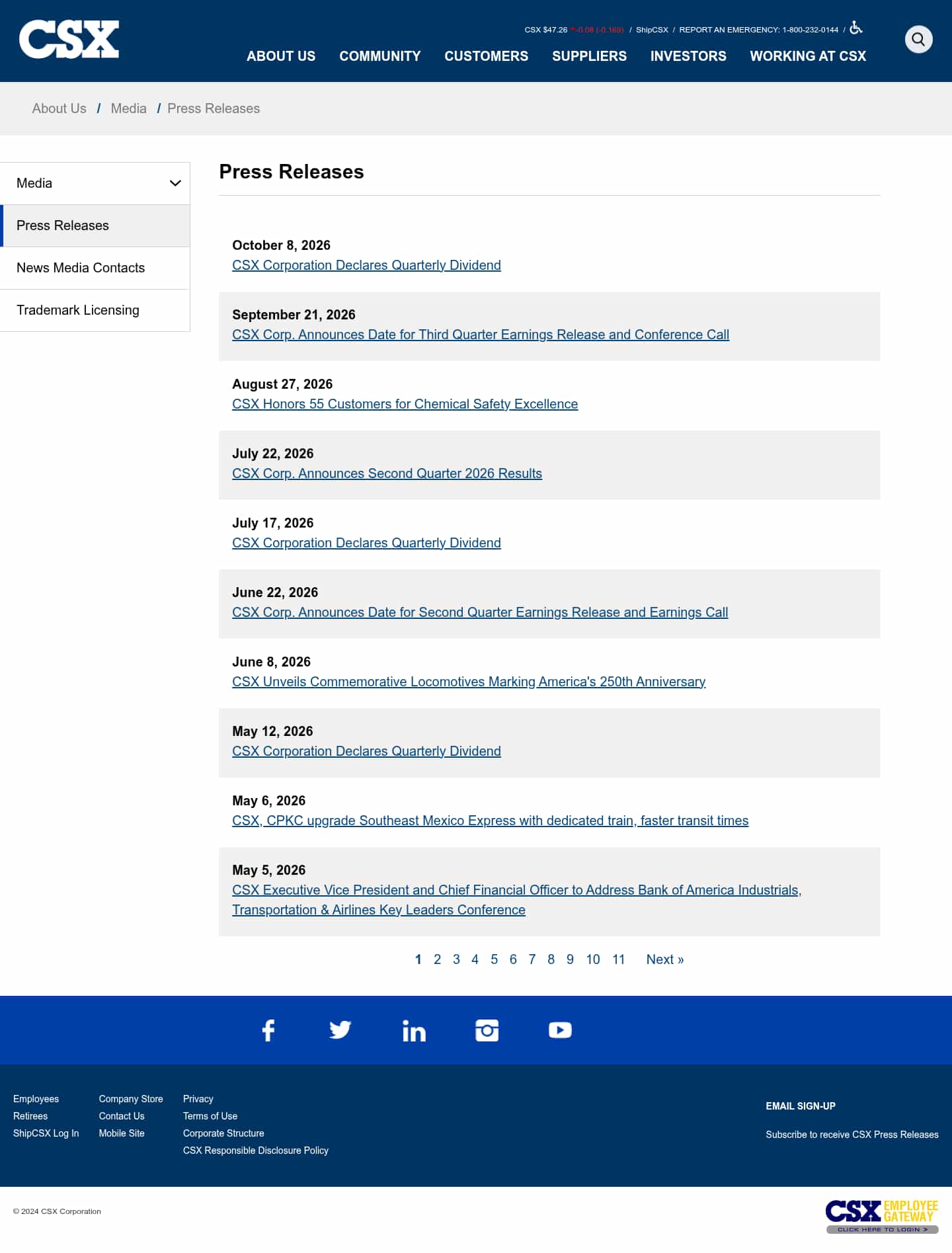Open CSX Facebook page icon
The image size is (952, 1253).
click(x=268, y=1030)
